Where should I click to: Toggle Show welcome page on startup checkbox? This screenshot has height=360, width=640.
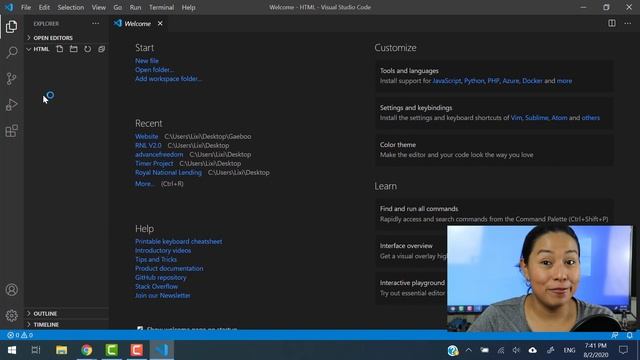pyautogui.click(x=140, y=328)
